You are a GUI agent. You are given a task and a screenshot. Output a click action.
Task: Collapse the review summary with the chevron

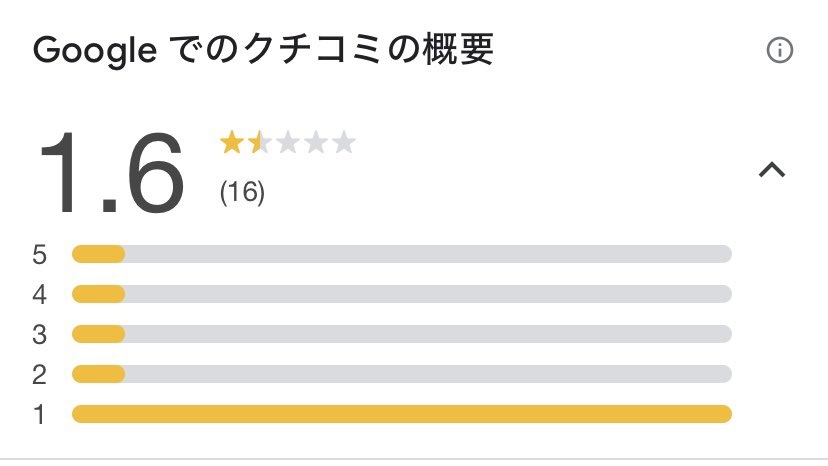pos(772,171)
